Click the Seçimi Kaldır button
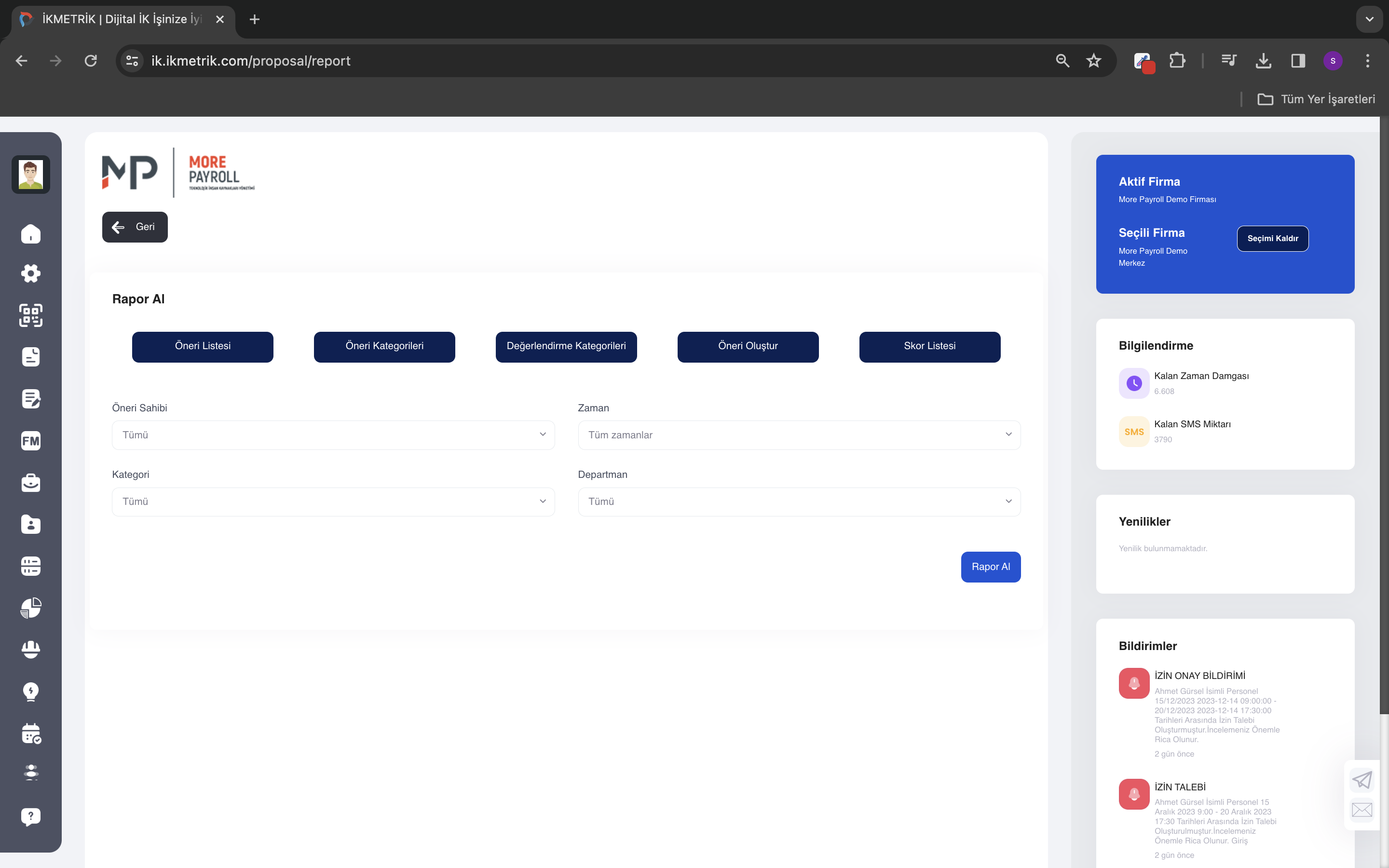This screenshot has height=868, width=1389. pos(1272,239)
